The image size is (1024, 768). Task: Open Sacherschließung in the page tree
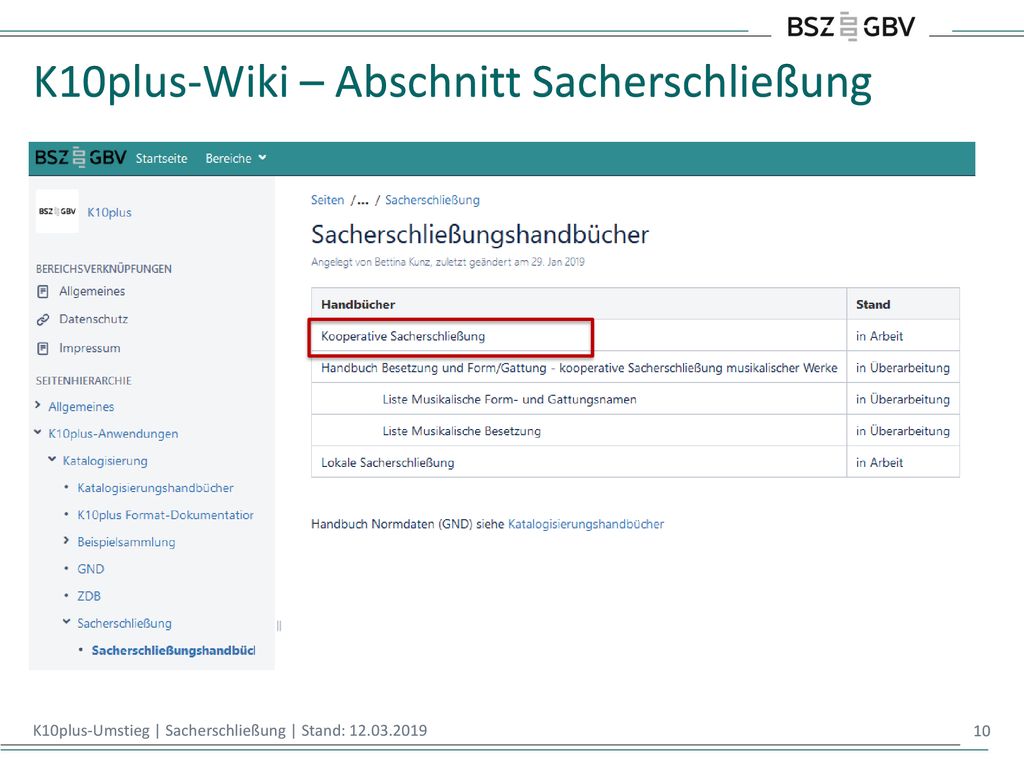(124, 623)
